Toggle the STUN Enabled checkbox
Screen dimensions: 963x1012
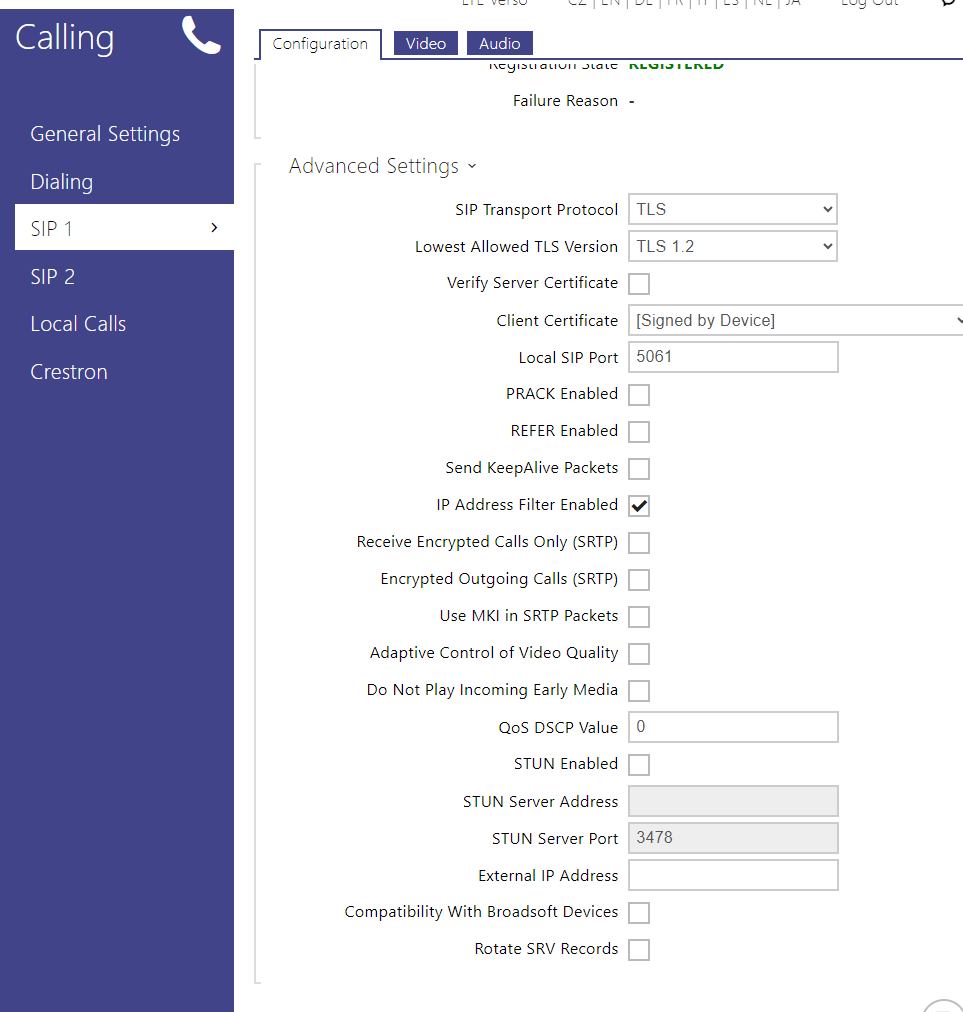click(x=639, y=765)
